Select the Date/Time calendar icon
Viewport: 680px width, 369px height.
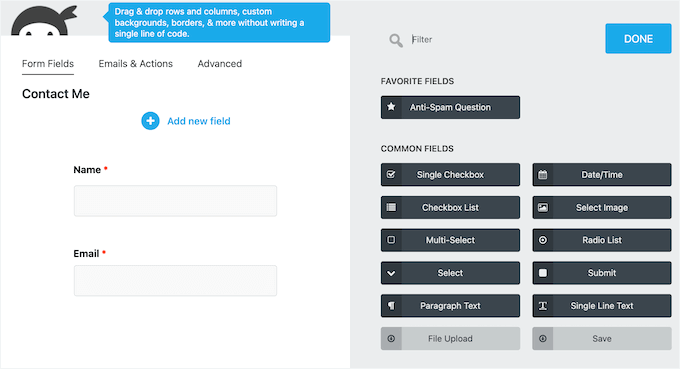click(543, 175)
